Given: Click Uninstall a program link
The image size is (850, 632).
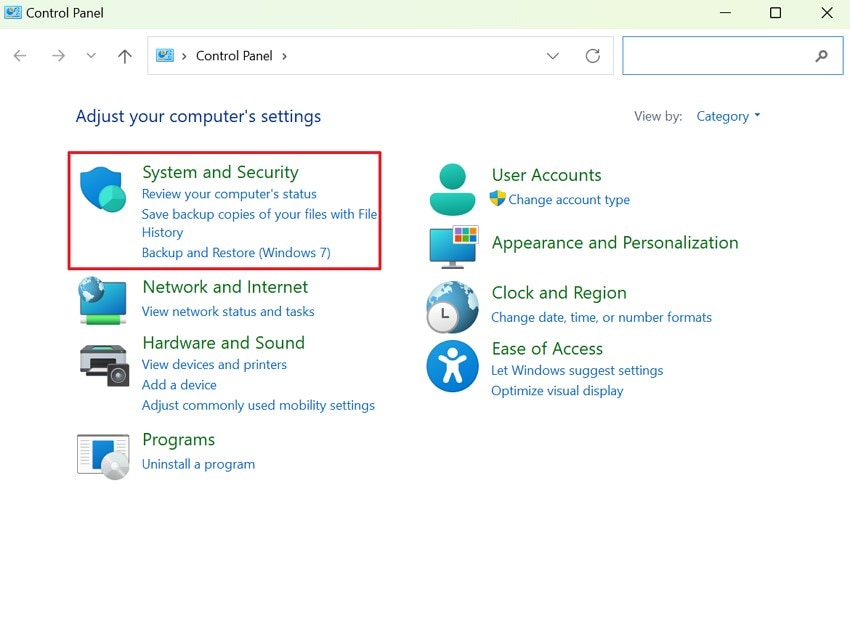Looking at the screenshot, I should click(198, 465).
